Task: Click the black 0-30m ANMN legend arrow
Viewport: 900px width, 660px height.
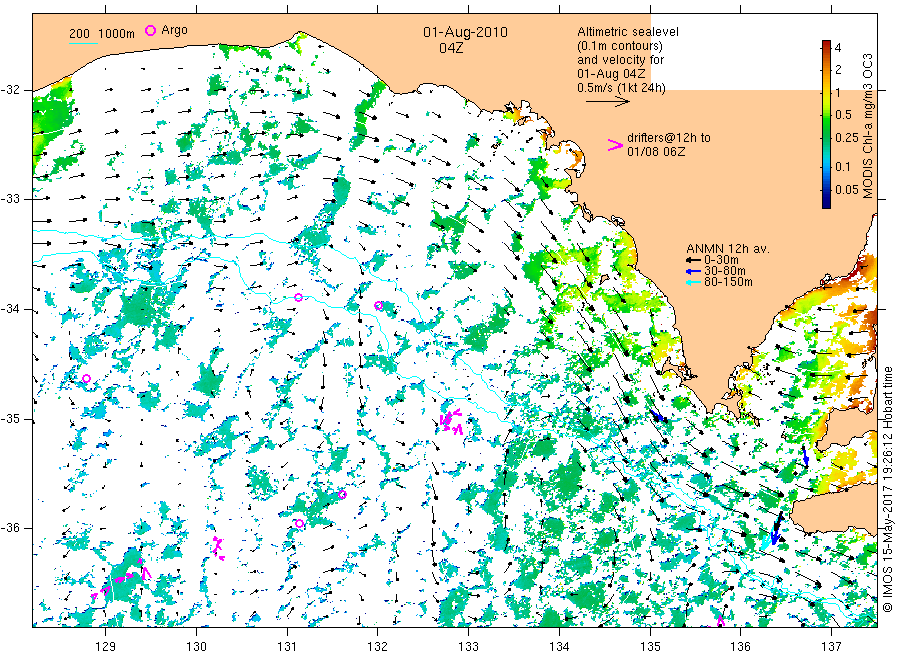Action: [694, 261]
